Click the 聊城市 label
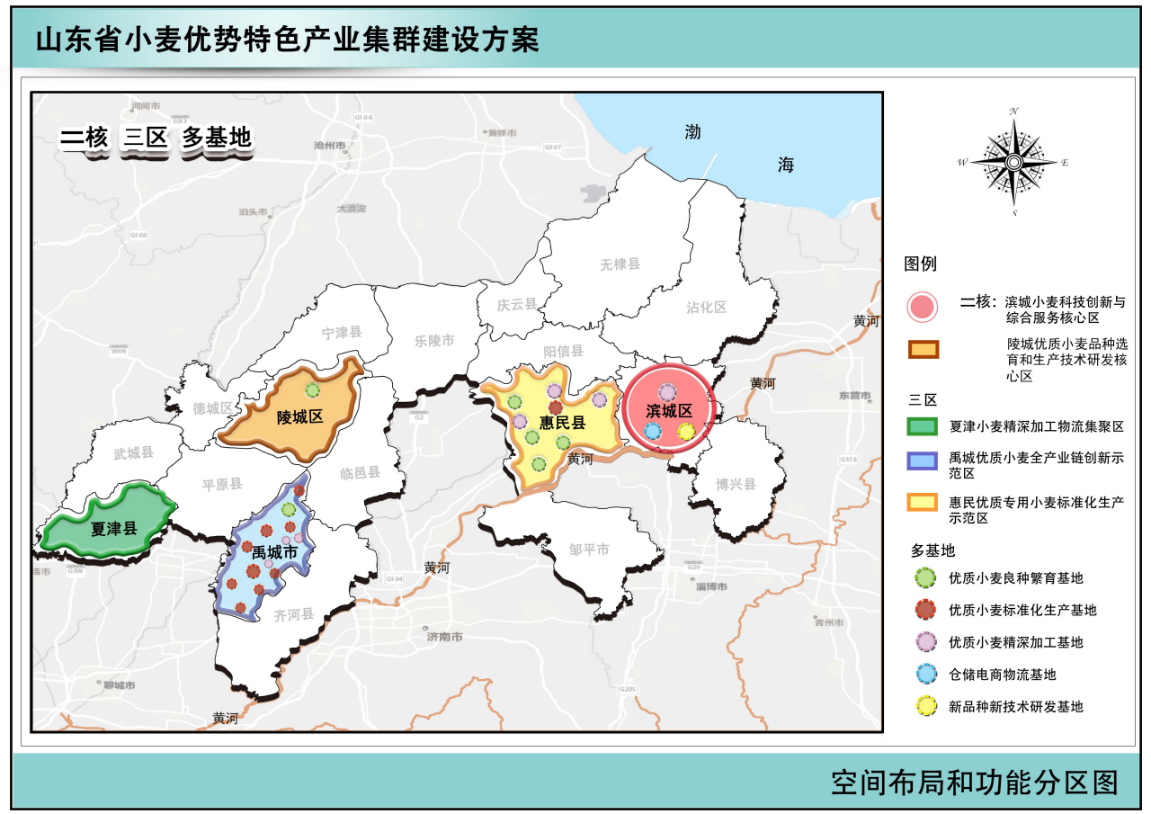This screenshot has height=814, width=1151. (x=119, y=686)
